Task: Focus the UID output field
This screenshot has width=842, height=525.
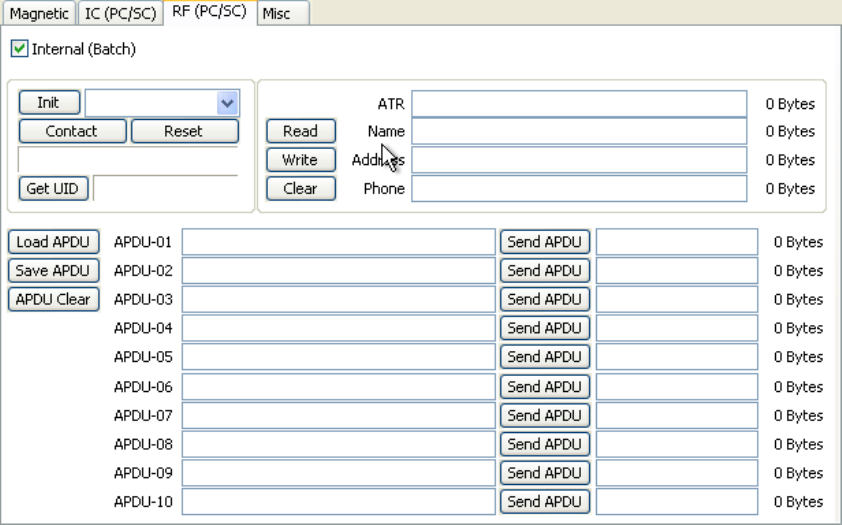Action: (165, 188)
